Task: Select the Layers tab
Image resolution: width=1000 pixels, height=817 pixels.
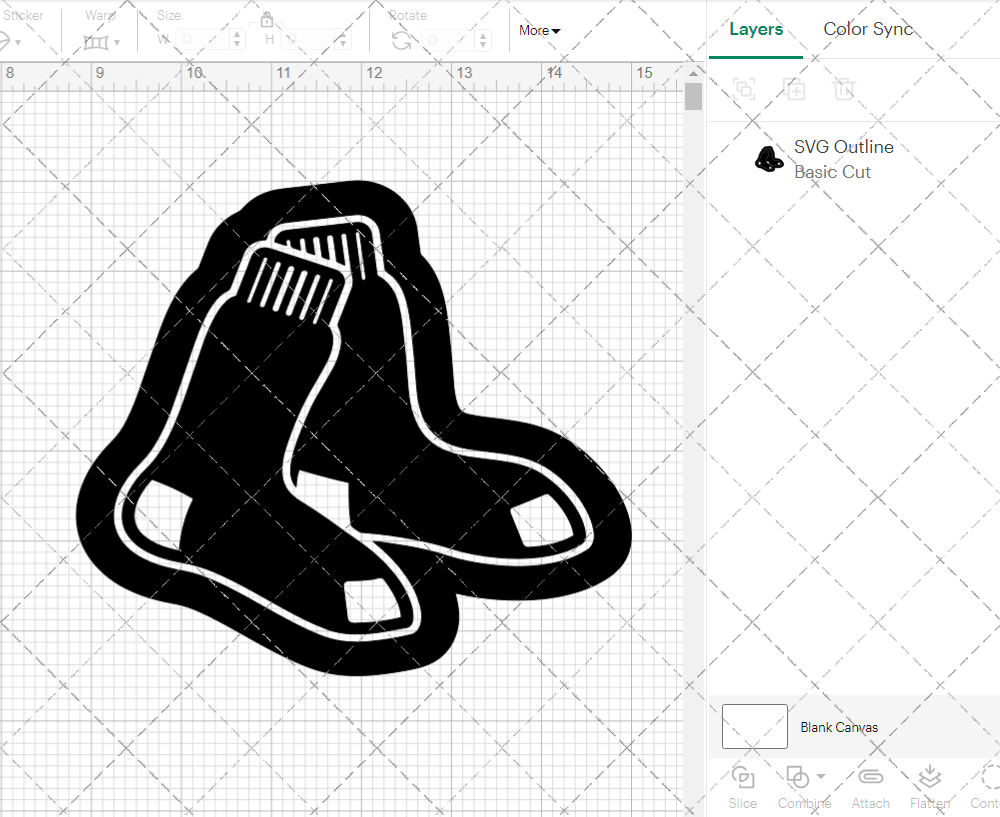Action: (x=756, y=29)
